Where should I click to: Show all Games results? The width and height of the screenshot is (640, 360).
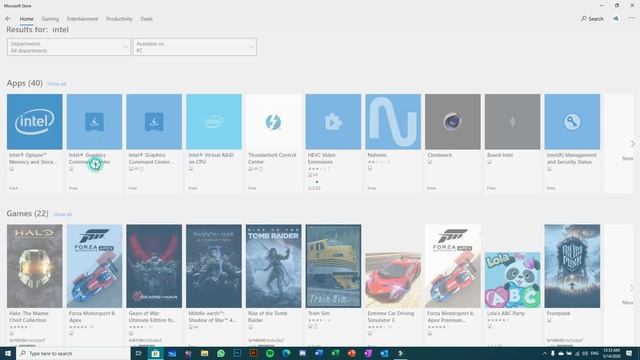click(x=62, y=214)
